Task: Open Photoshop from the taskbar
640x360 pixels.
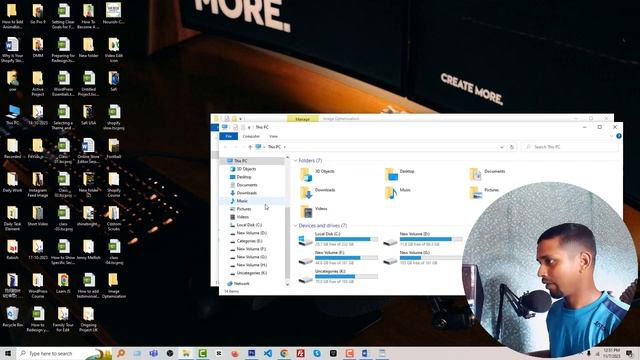Action: pos(251,353)
